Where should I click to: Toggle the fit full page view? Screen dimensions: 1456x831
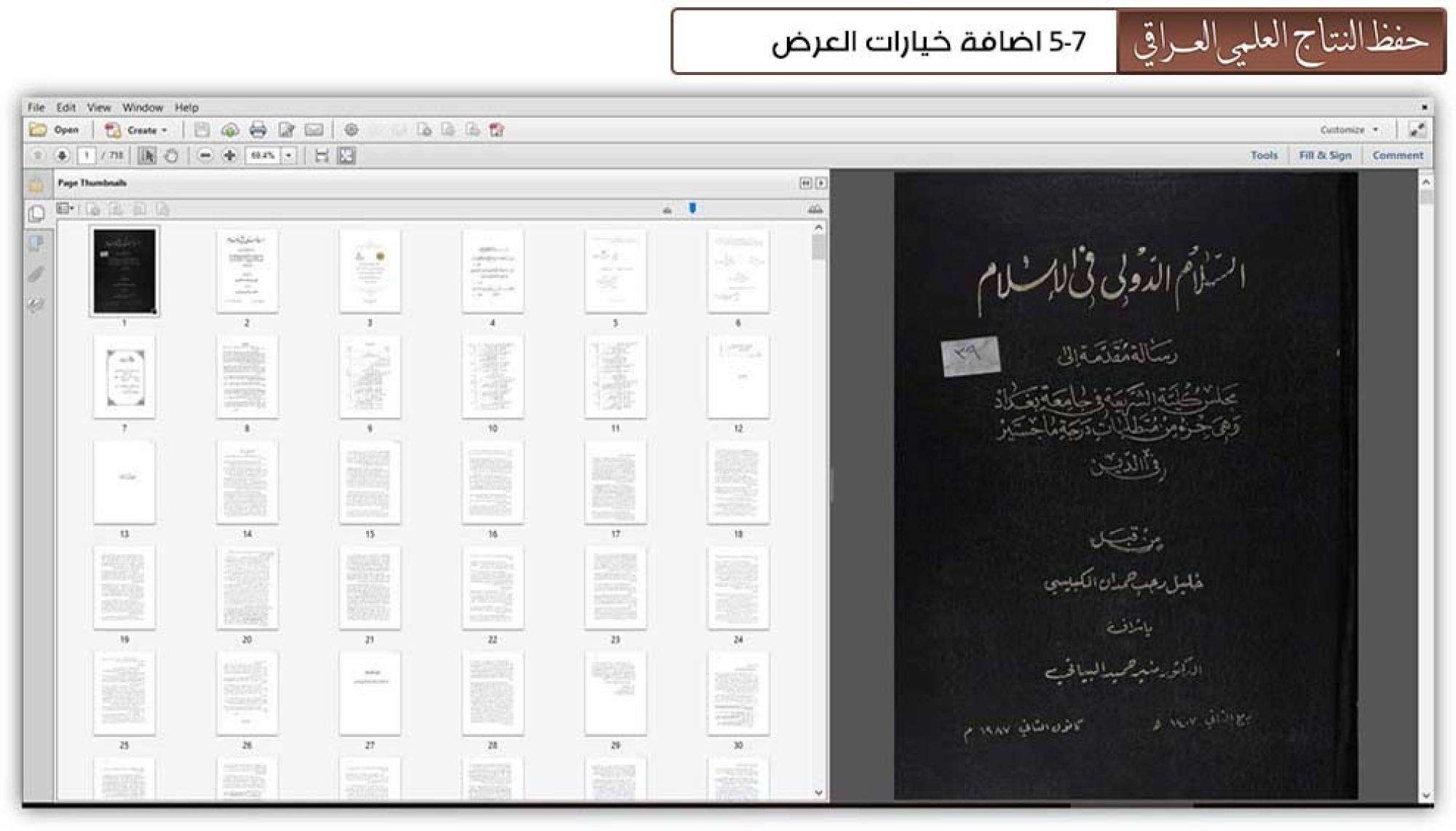[x=347, y=156]
